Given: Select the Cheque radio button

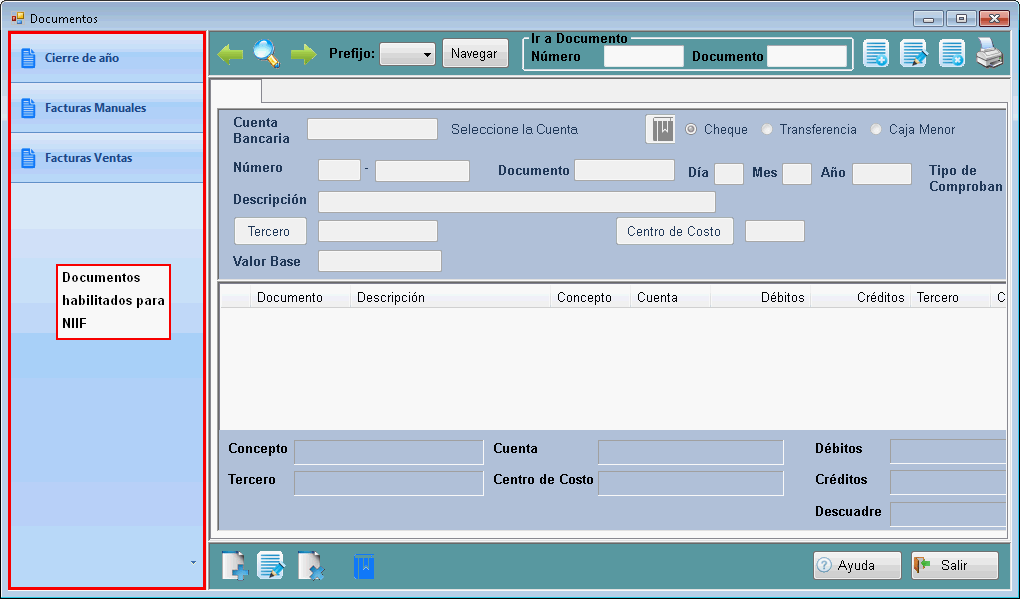Looking at the screenshot, I should point(691,130).
